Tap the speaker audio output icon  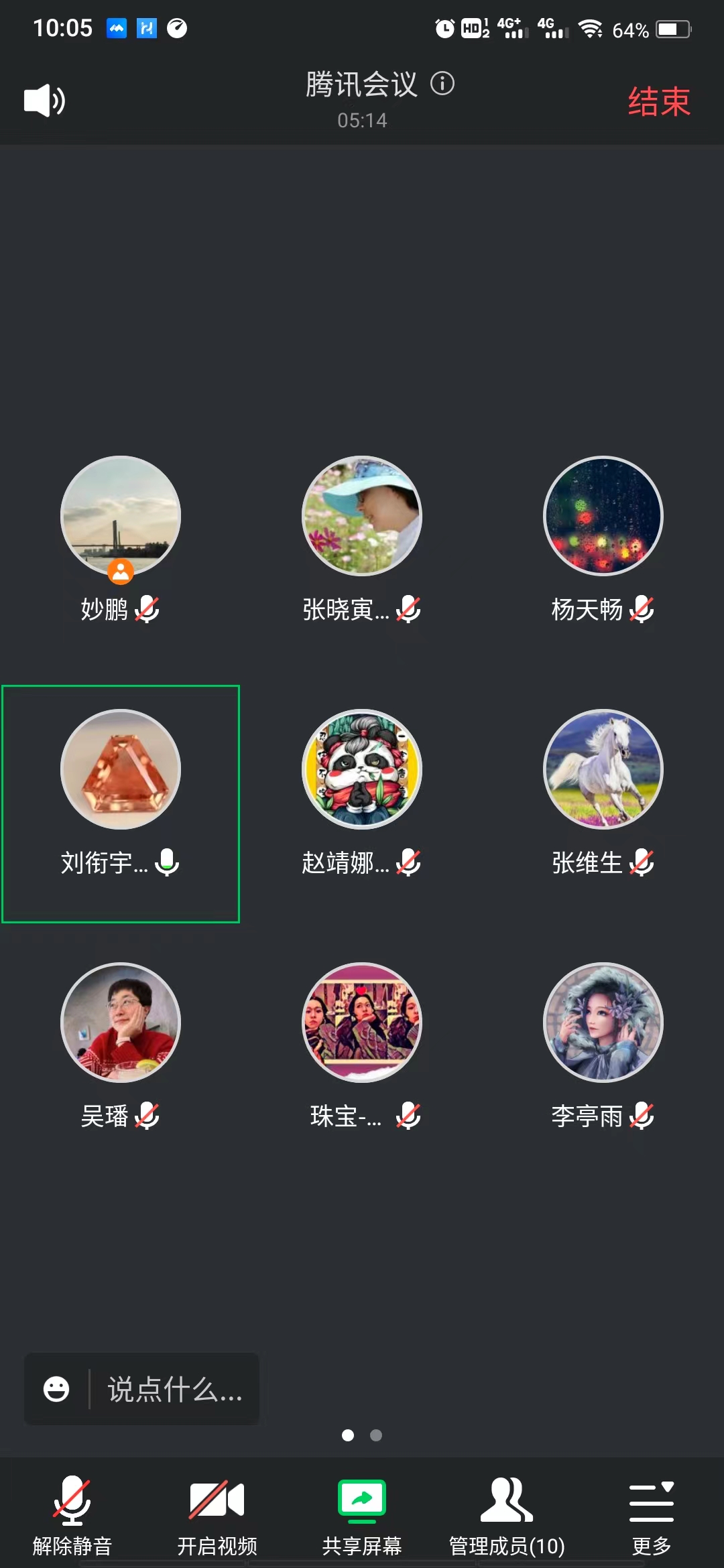pos(44,101)
